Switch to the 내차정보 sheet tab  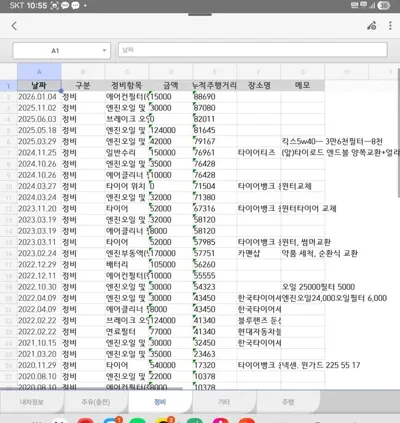pyautogui.click(x=32, y=402)
